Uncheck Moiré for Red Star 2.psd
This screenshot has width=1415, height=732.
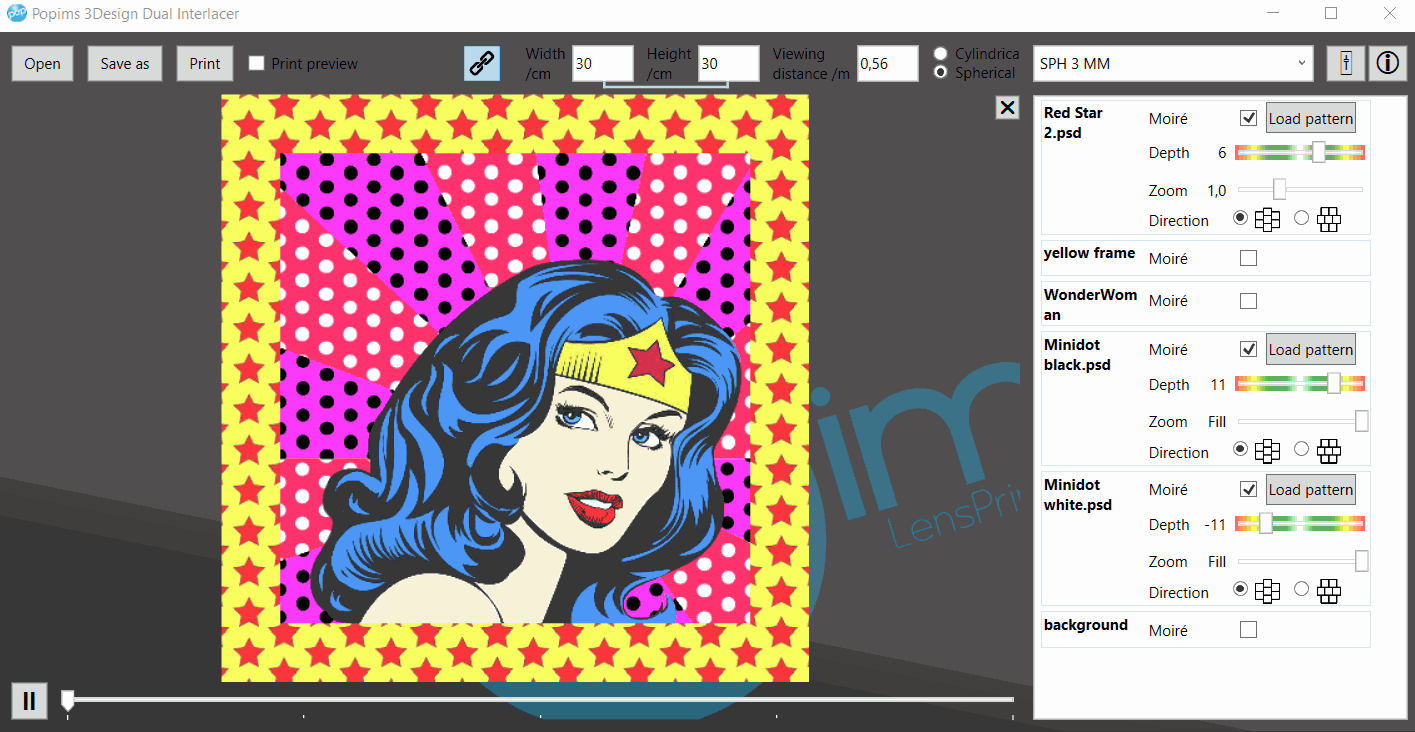pyautogui.click(x=1248, y=118)
